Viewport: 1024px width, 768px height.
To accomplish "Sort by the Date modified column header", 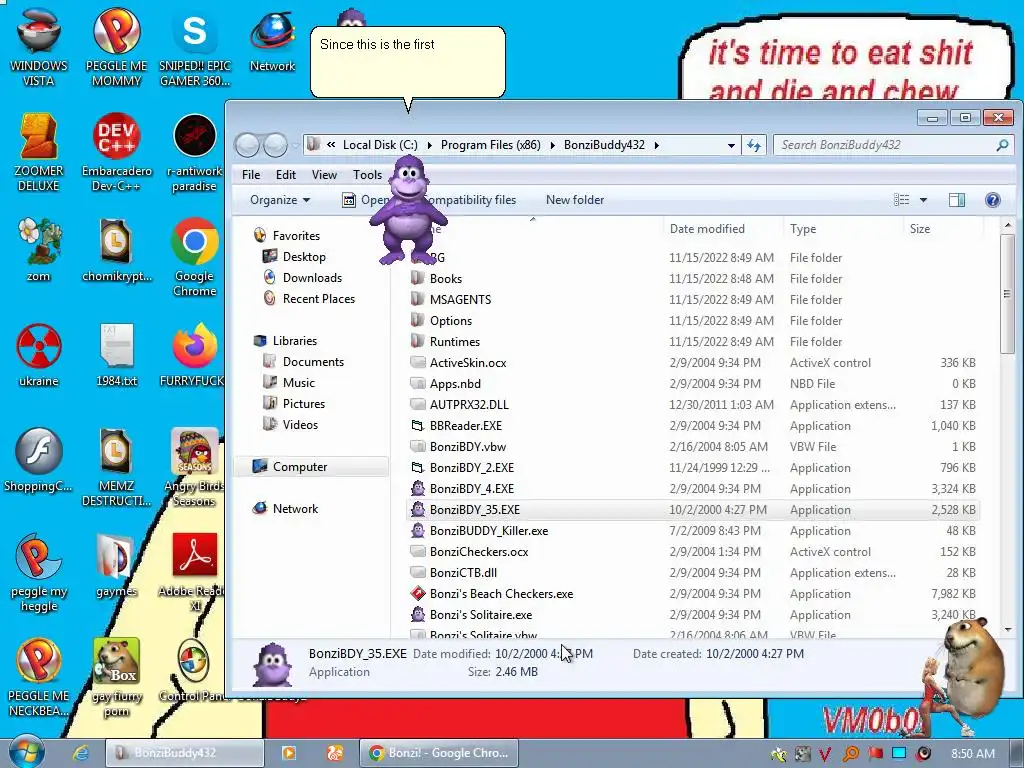I will (722, 229).
